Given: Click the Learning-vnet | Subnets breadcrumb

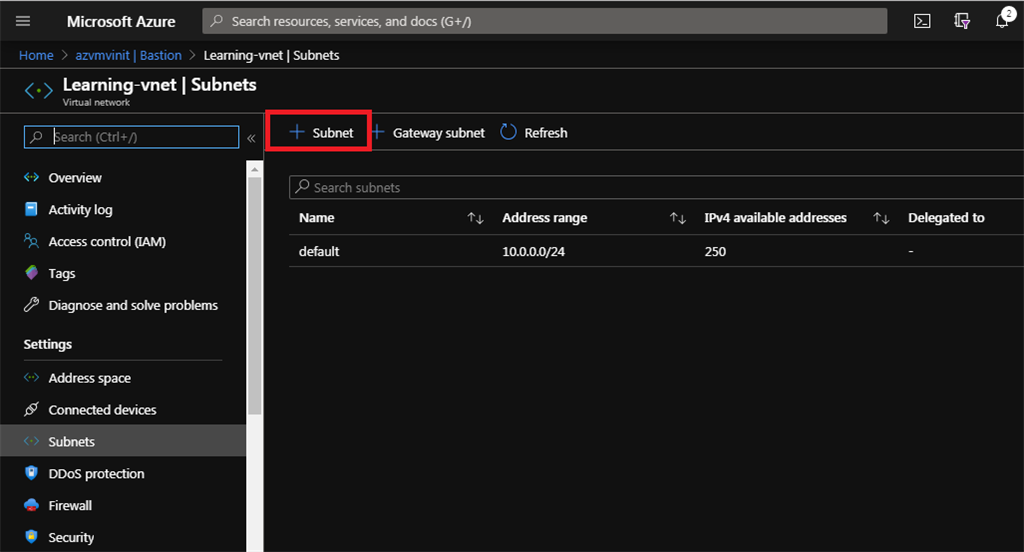Looking at the screenshot, I should point(271,56).
